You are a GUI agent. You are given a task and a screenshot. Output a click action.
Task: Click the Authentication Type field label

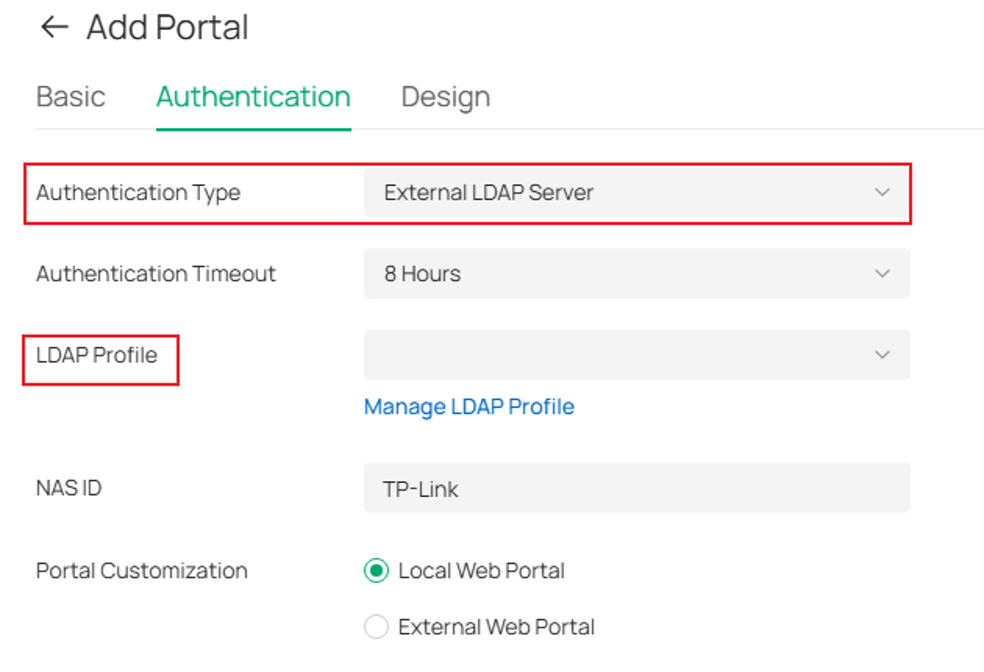[138, 193]
